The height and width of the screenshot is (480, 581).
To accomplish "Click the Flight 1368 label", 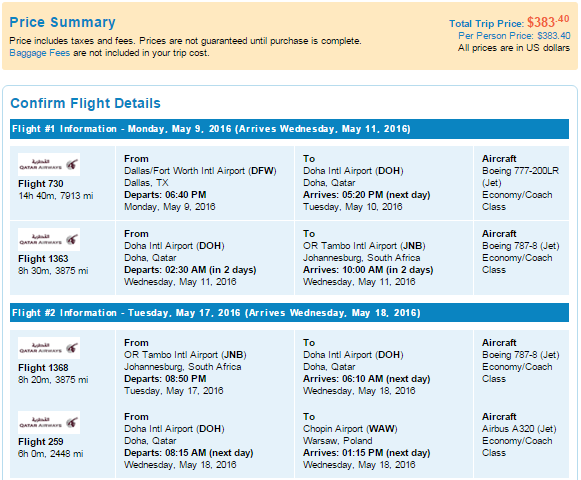I will (43, 368).
